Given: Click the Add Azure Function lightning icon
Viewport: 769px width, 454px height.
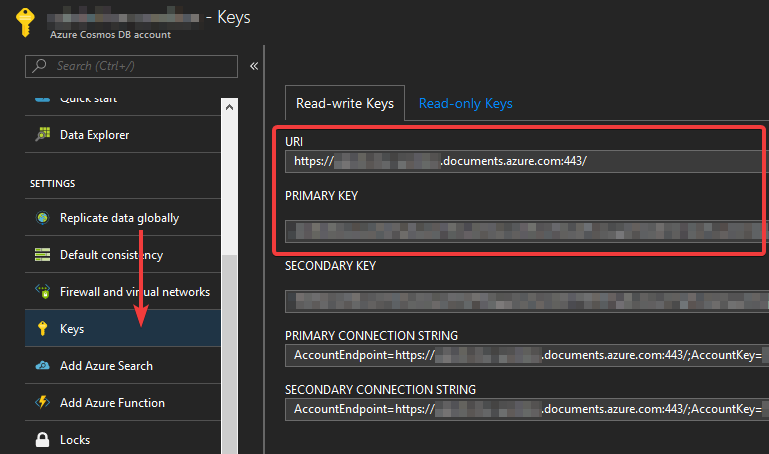Looking at the screenshot, I should point(43,402).
